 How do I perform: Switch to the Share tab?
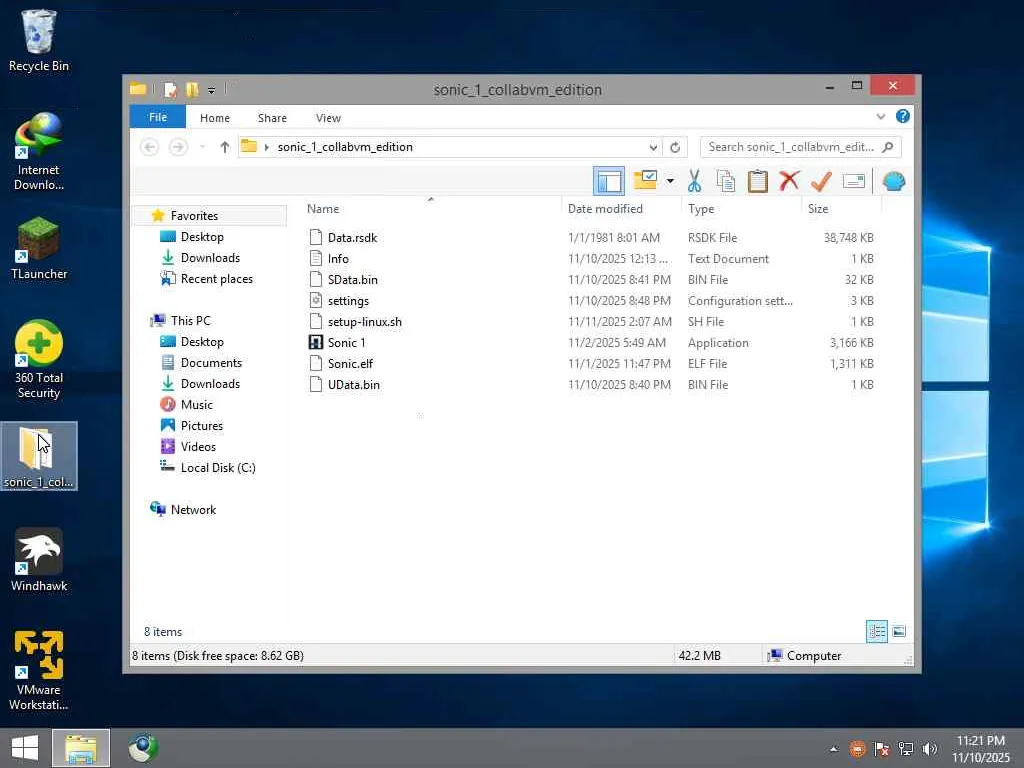click(x=272, y=118)
